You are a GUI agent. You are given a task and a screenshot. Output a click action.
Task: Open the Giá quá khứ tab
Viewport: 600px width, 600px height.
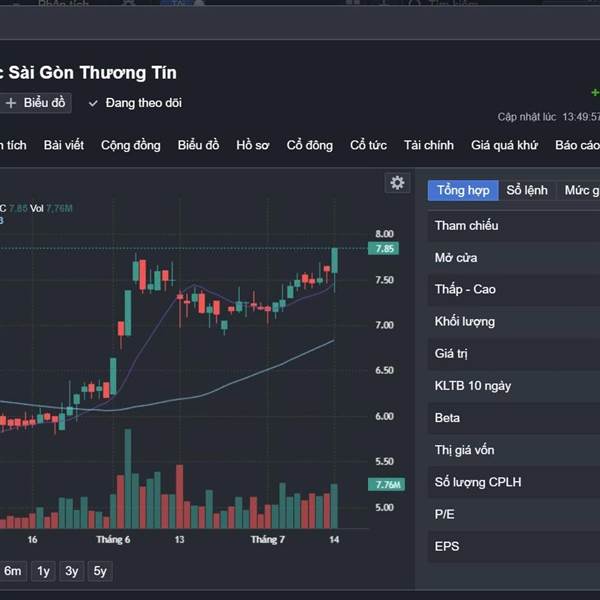pos(504,145)
